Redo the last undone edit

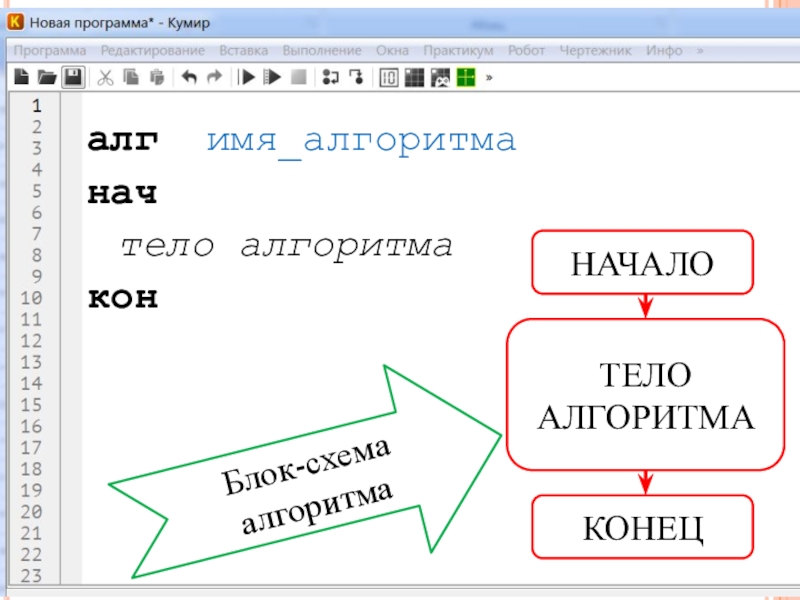214,77
